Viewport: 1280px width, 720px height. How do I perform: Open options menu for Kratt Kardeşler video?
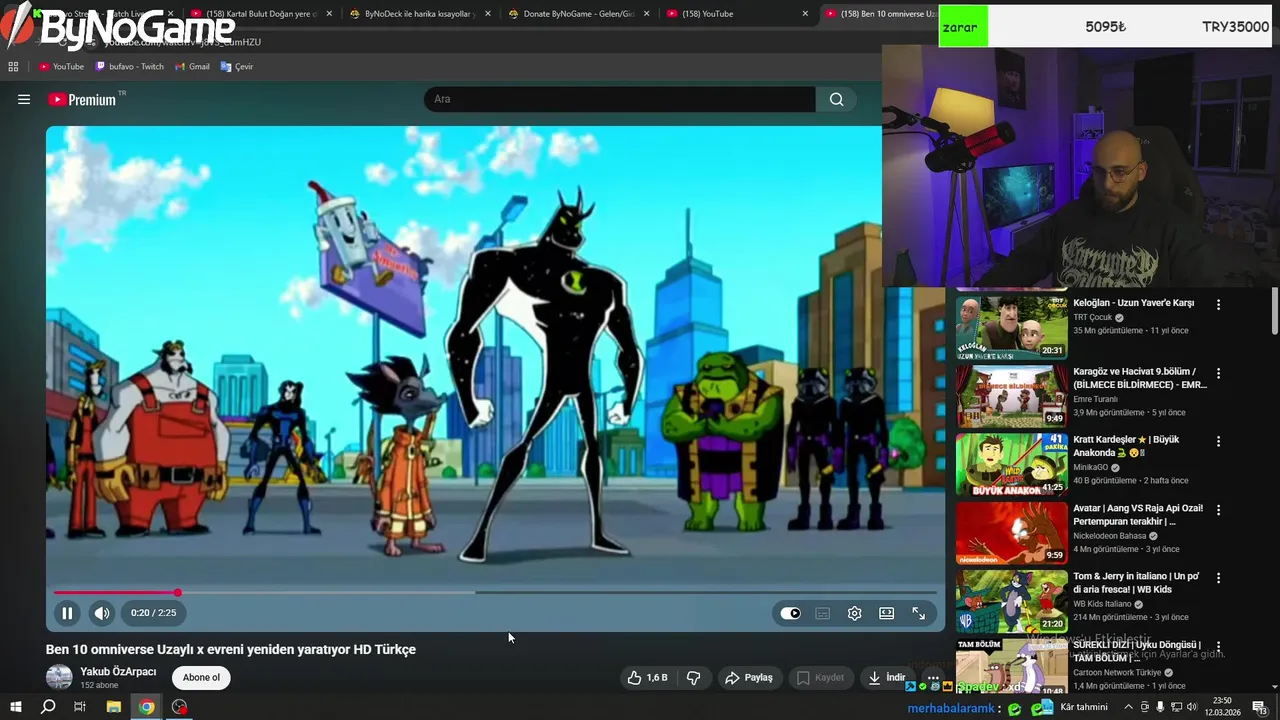pyautogui.click(x=1218, y=441)
